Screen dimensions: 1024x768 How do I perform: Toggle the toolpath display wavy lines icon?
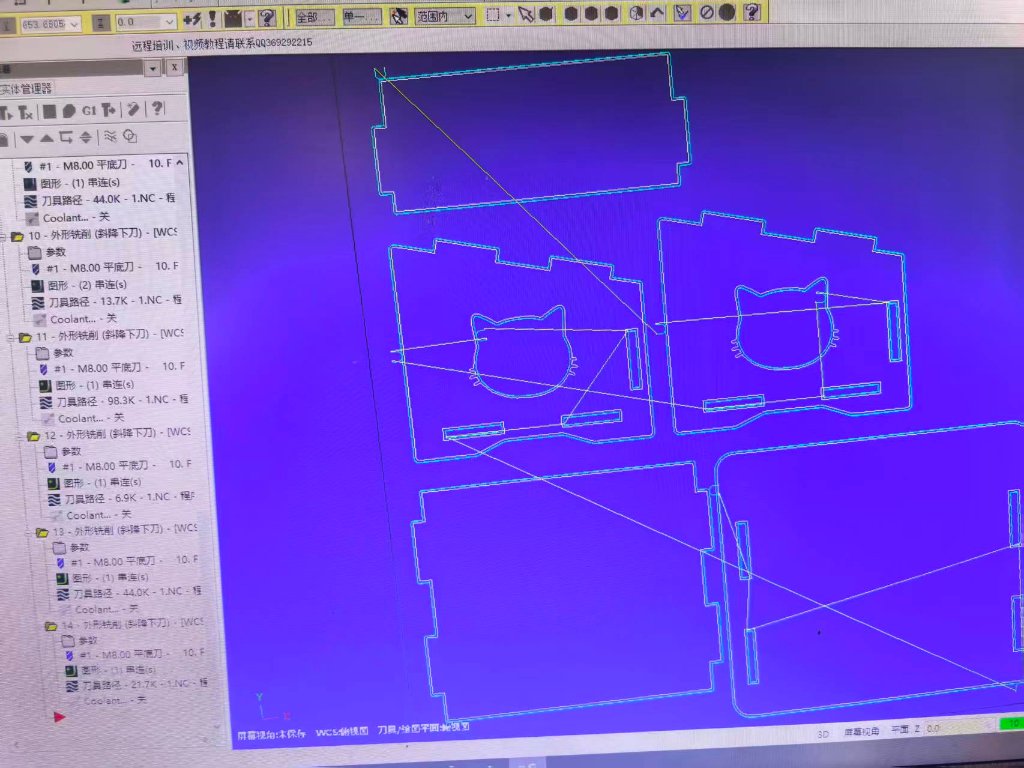(x=110, y=136)
